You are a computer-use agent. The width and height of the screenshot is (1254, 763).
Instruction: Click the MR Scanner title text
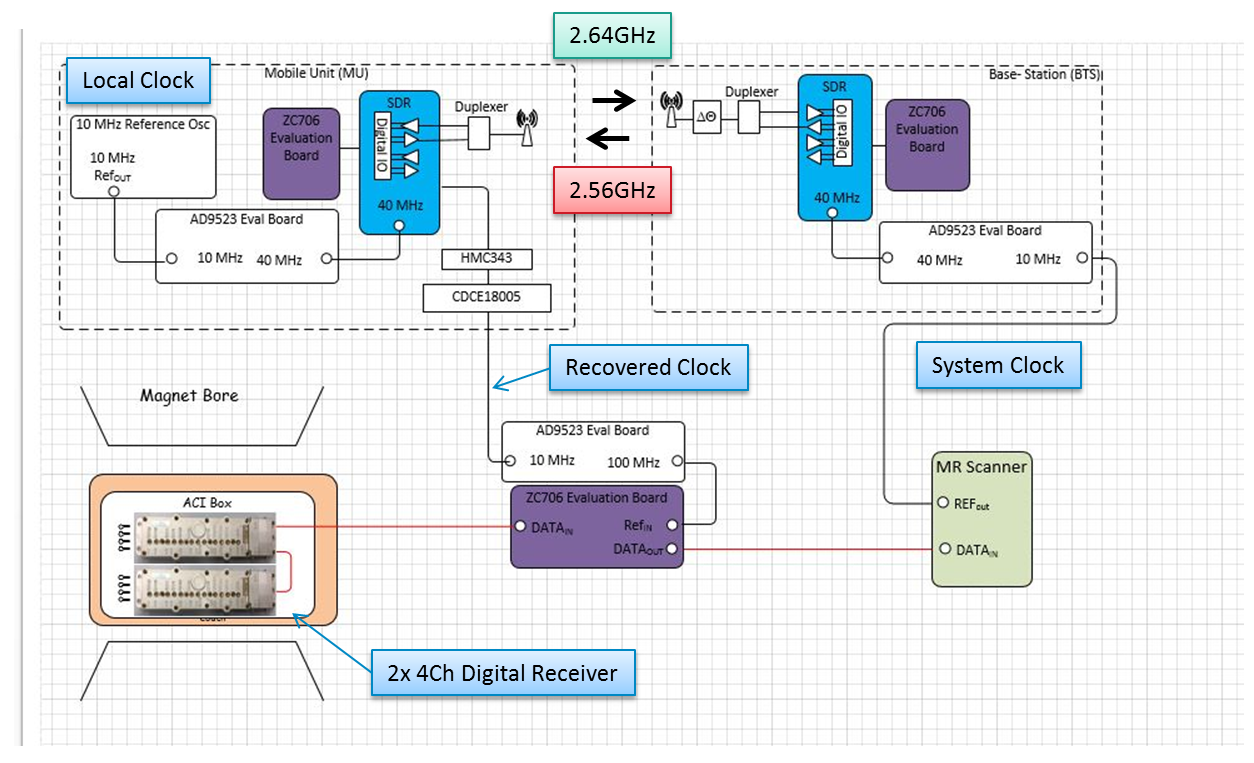pyautogui.click(x=980, y=466)
